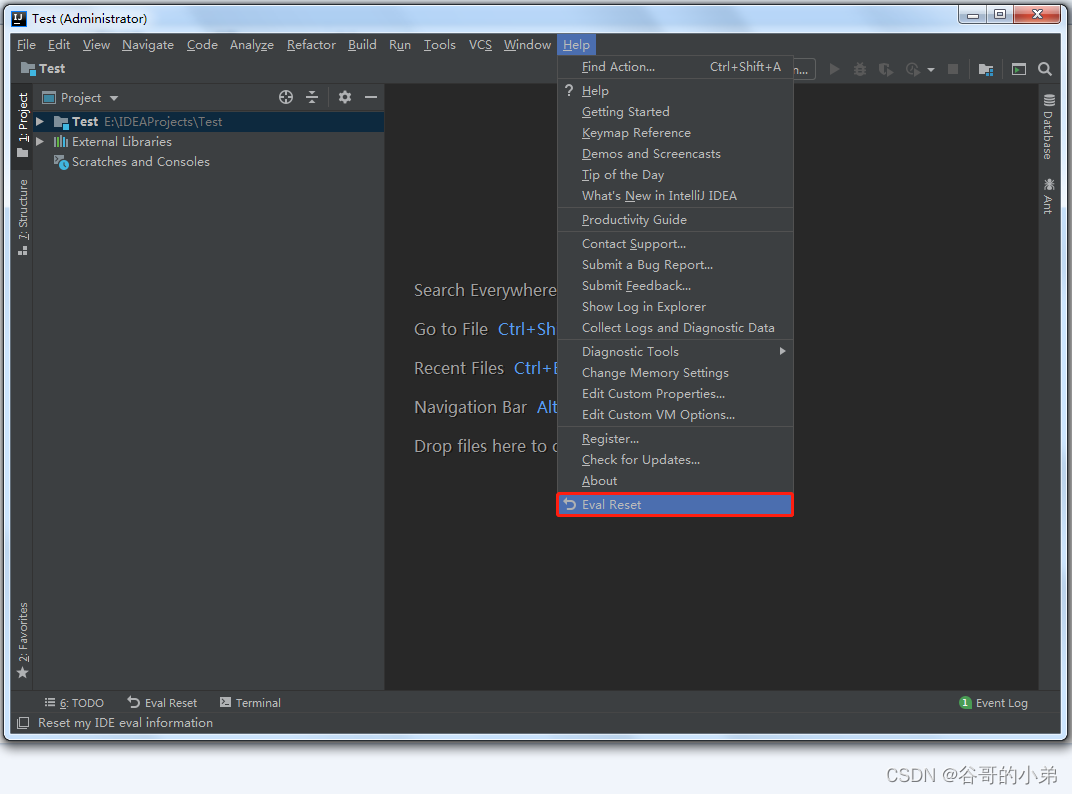Open Change Memory Settings
1072x794 pixels.
coord(675,373)
